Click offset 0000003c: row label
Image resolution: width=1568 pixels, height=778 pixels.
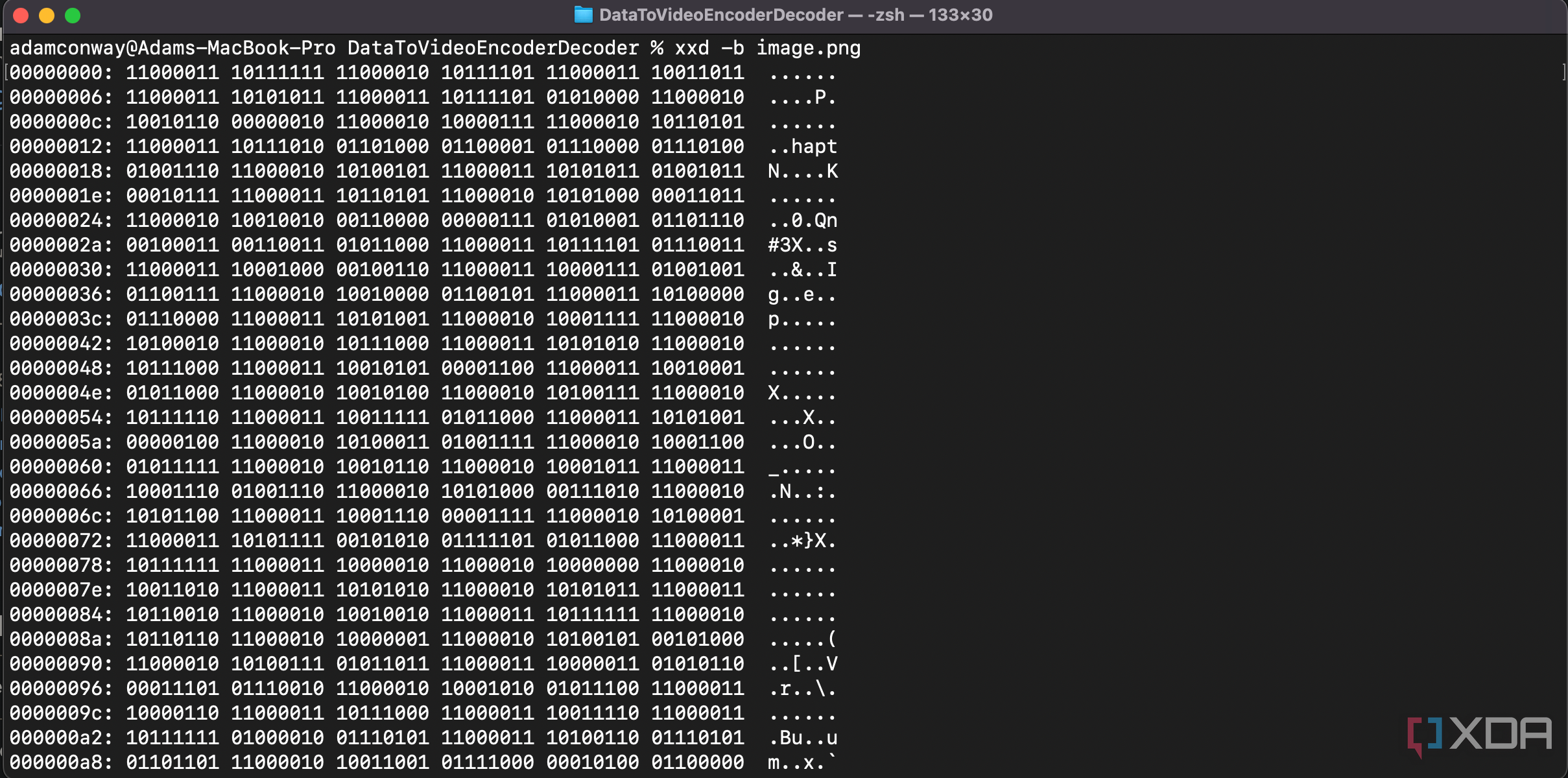click(x=62, y=319)
